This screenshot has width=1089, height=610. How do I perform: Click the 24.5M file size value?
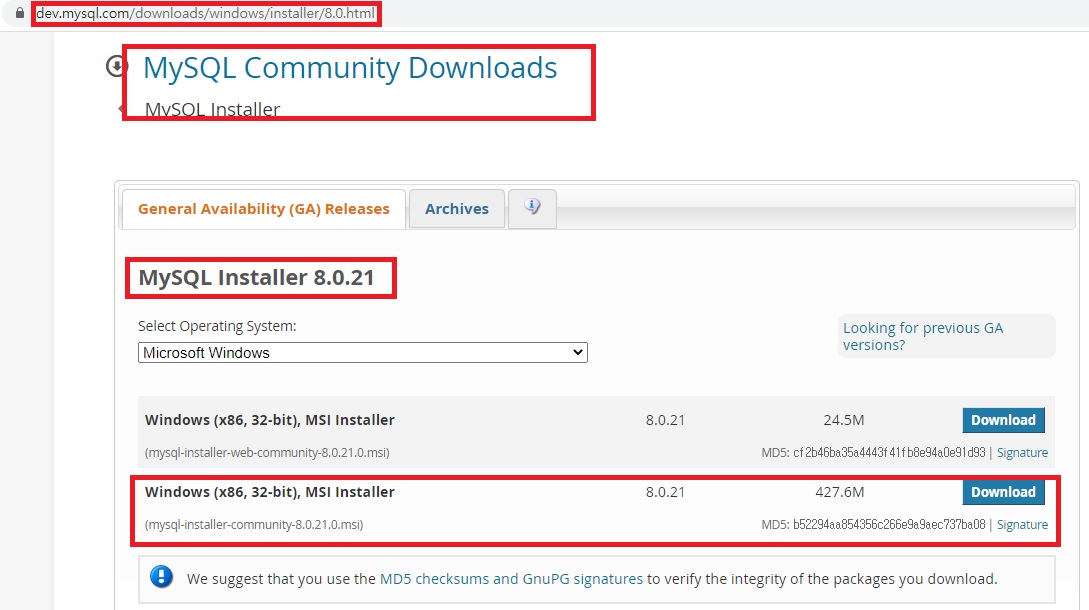pos(844,420)
